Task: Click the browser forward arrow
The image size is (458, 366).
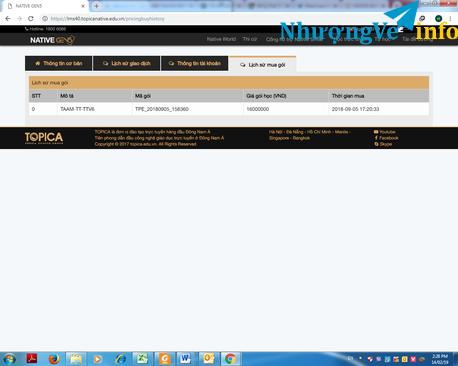Action: click(x=19, y=19)
